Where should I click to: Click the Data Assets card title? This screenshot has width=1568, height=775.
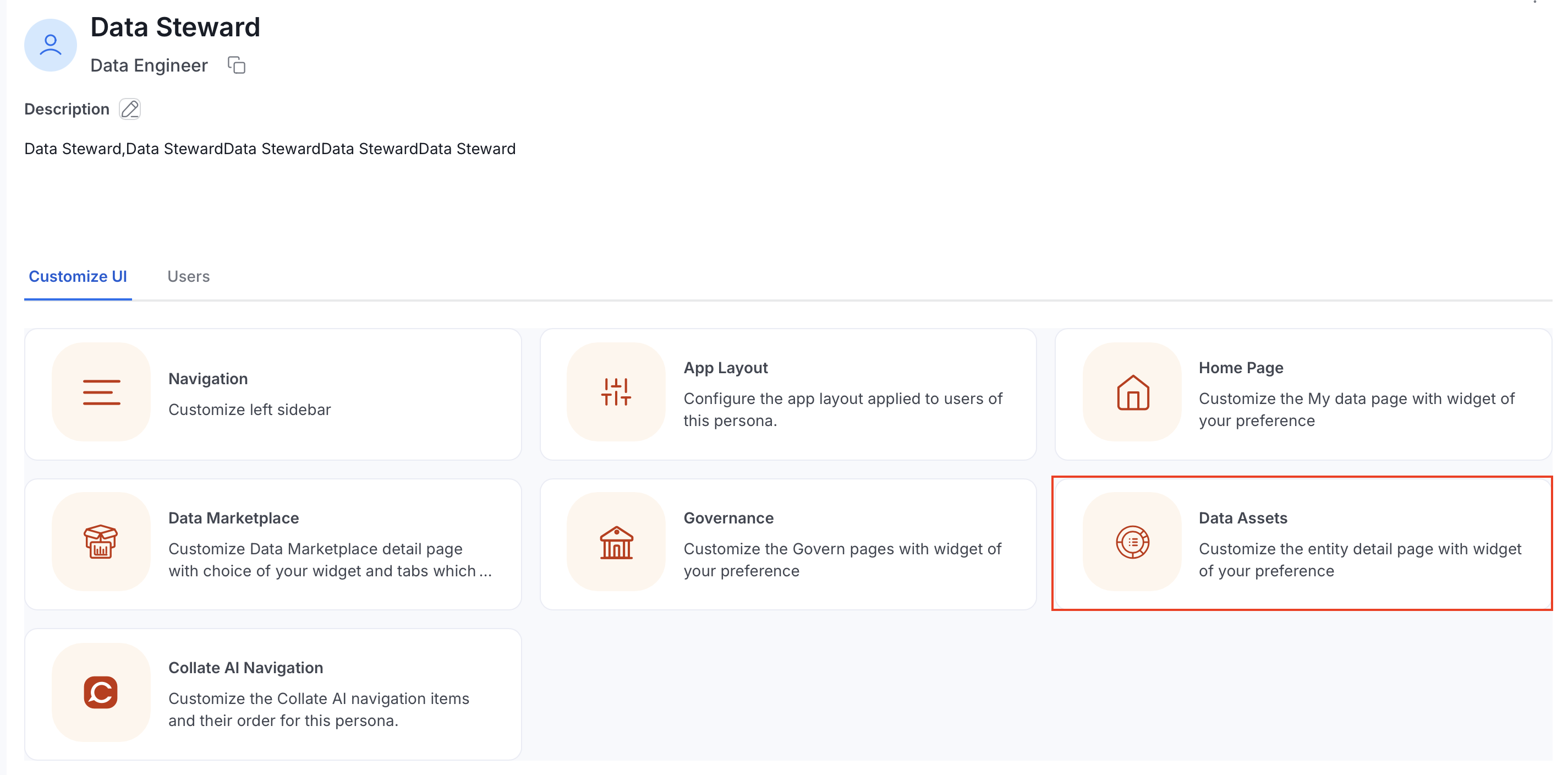click(x=1243, y=518)
